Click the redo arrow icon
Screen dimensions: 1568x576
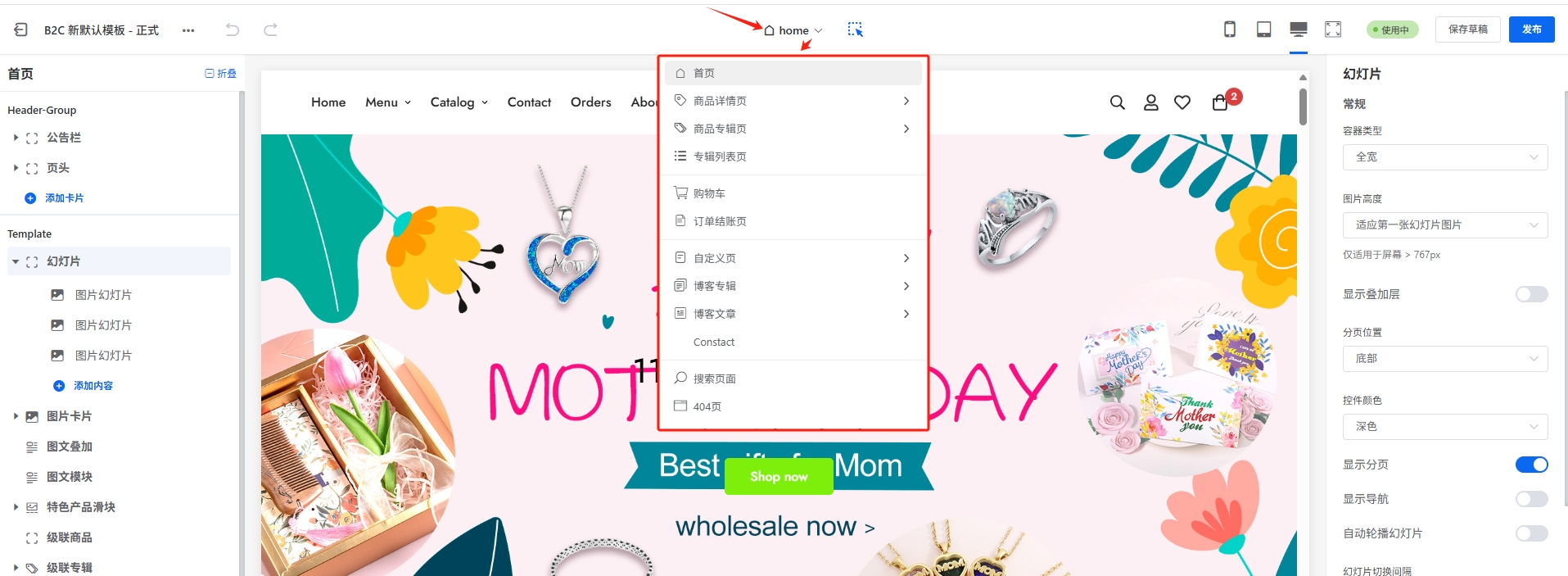coord(270,29)
